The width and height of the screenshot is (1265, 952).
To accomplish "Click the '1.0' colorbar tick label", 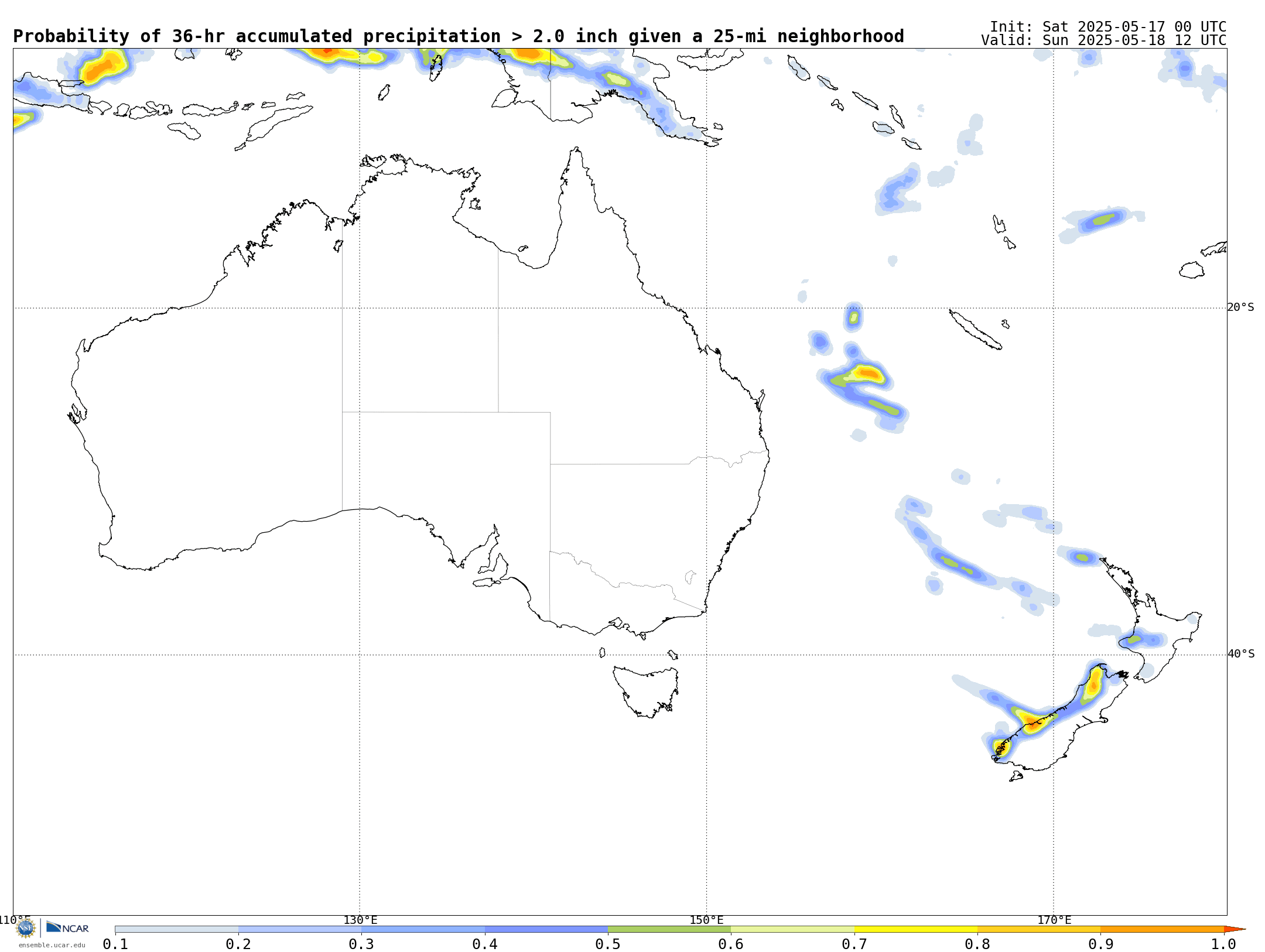I will click(x=1223, y=944).
